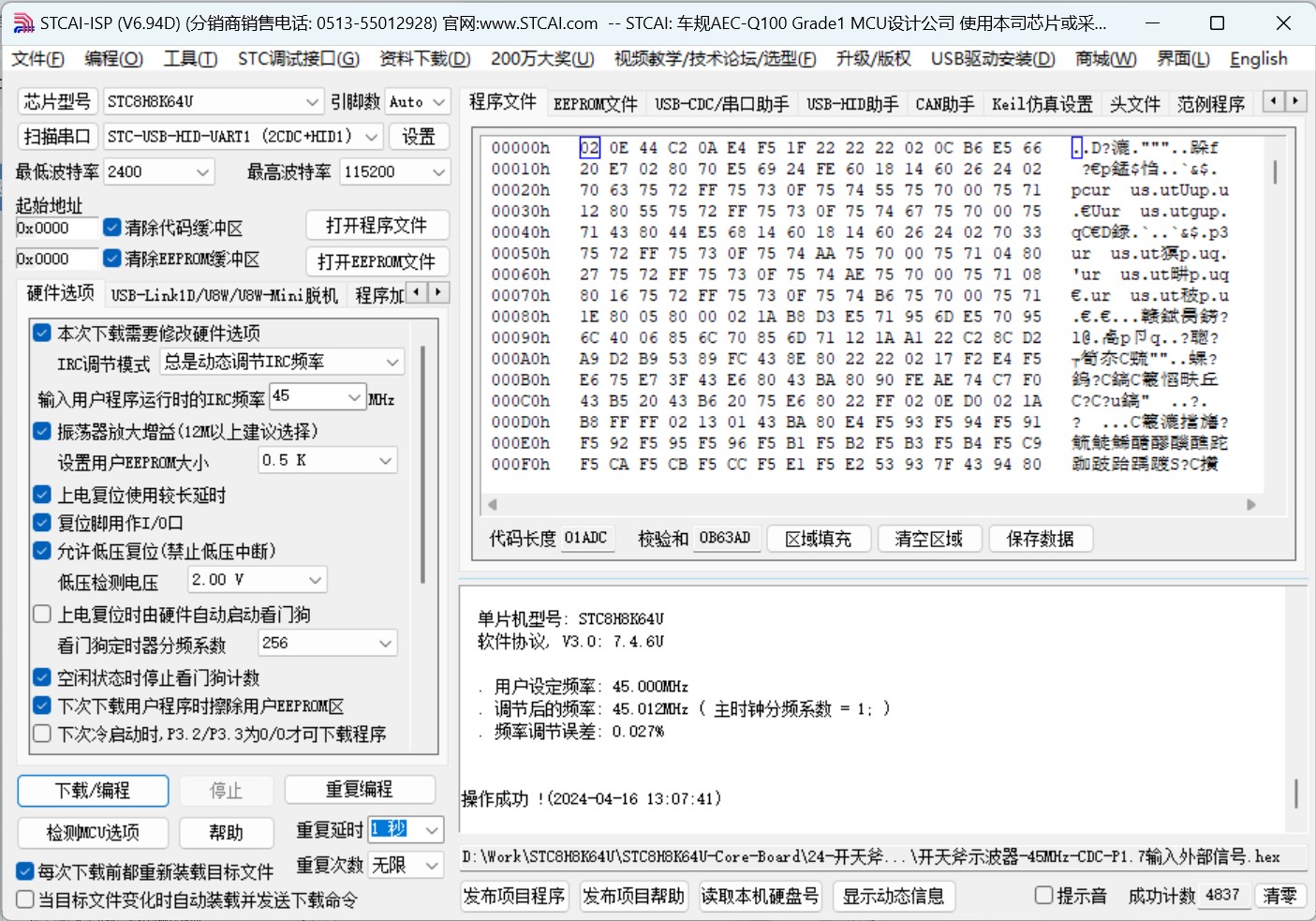
Task: Enable 上电复位时由硬件自动启动看门狗
Action: (42, 615)
